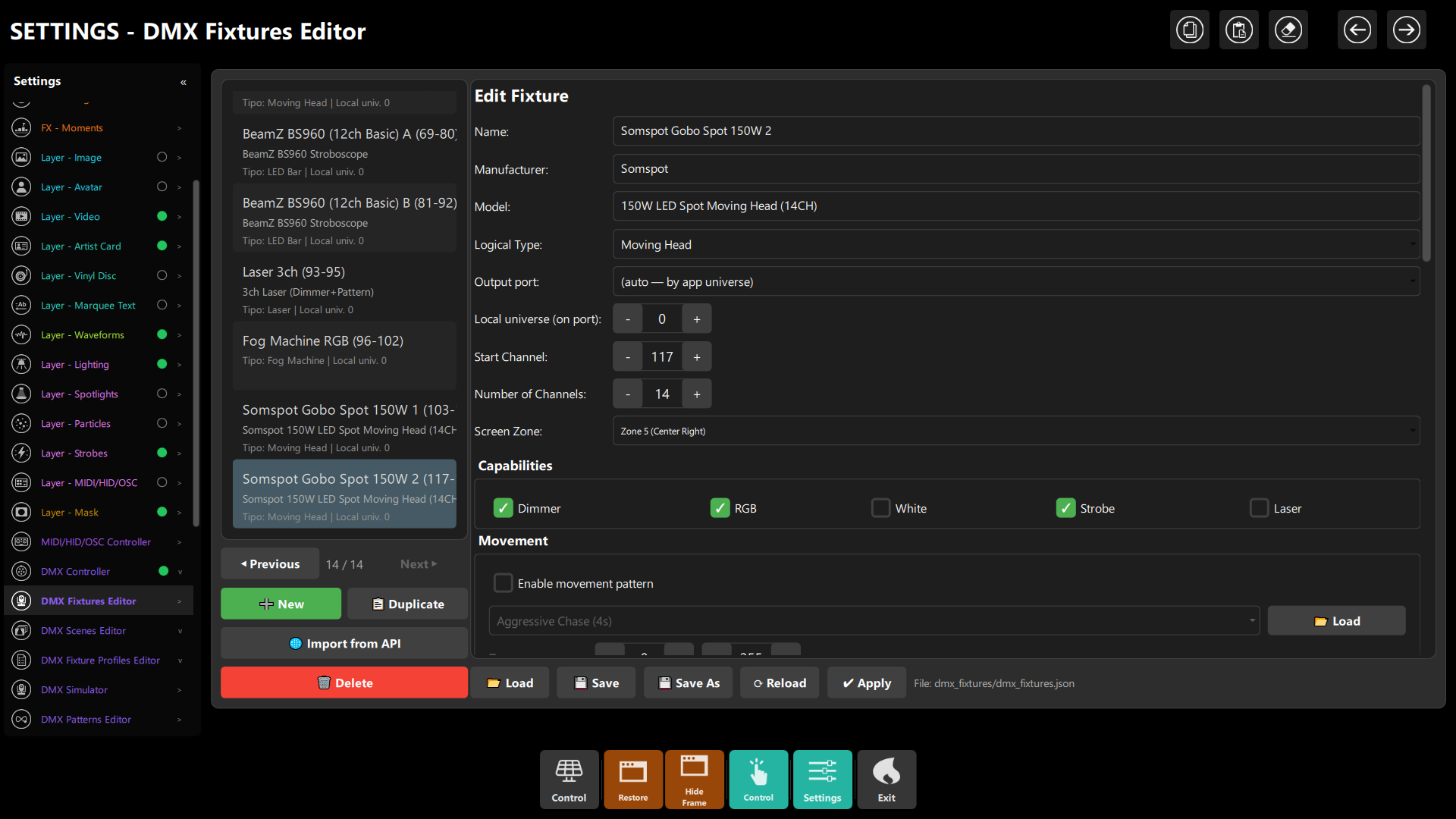
Task: Click the Exit icon in bottom bar
Action: pos(886,780)
